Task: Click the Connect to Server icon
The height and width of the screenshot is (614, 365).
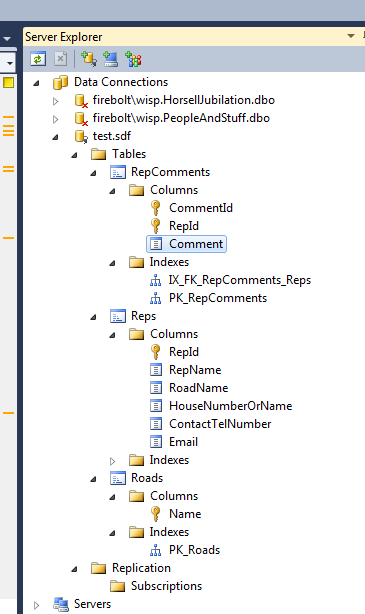Action: [110, 60]
